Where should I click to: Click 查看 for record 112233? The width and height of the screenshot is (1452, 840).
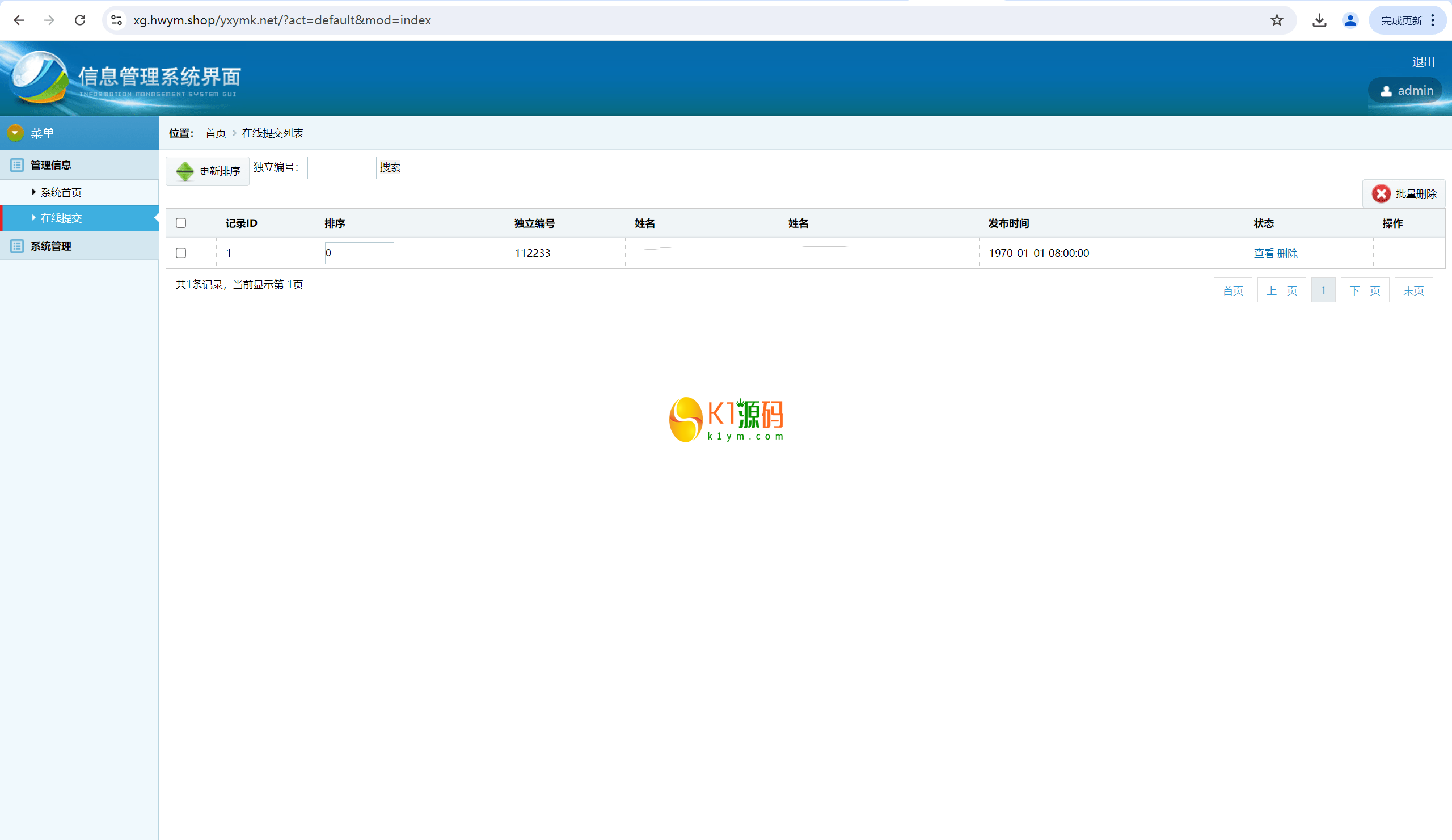coord(1264,253)
